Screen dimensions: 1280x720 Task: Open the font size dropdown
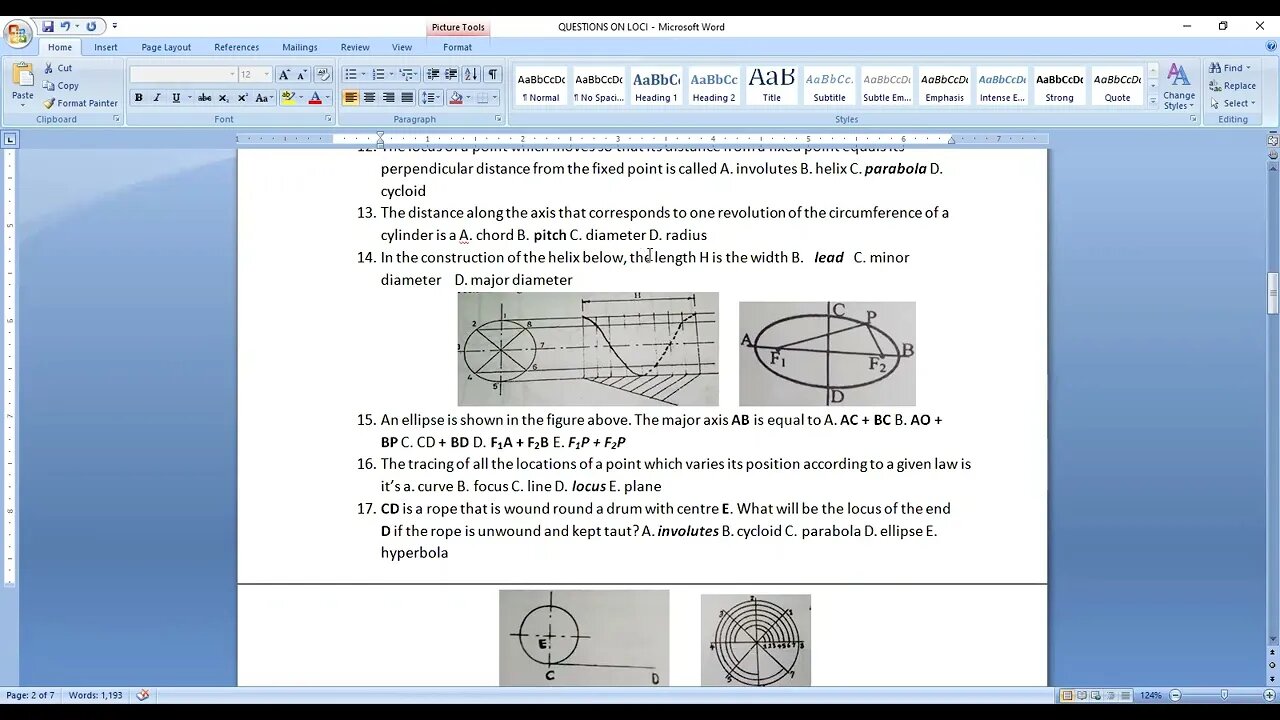tap(267, 74)
